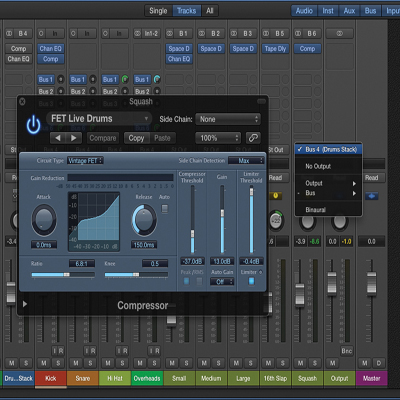
Task: Mute the Kick channel
Action: coord(44,363)
